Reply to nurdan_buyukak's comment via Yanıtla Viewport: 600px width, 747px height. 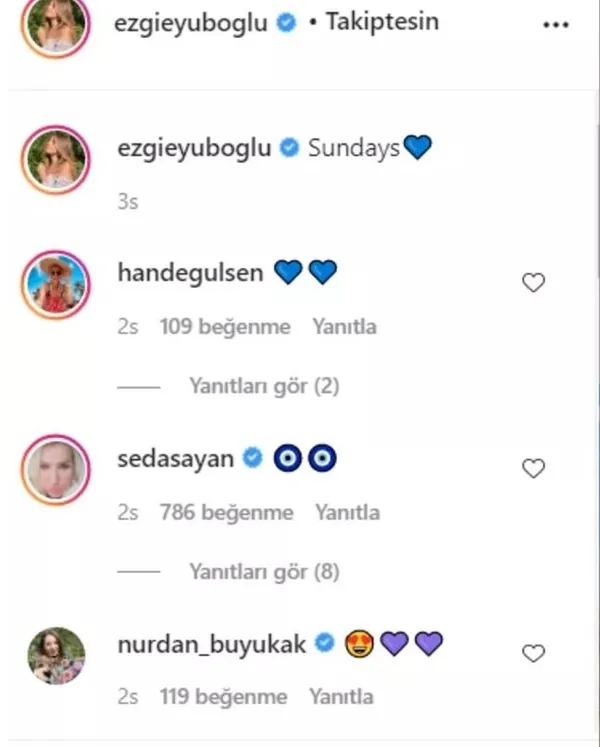click(341, 697)
